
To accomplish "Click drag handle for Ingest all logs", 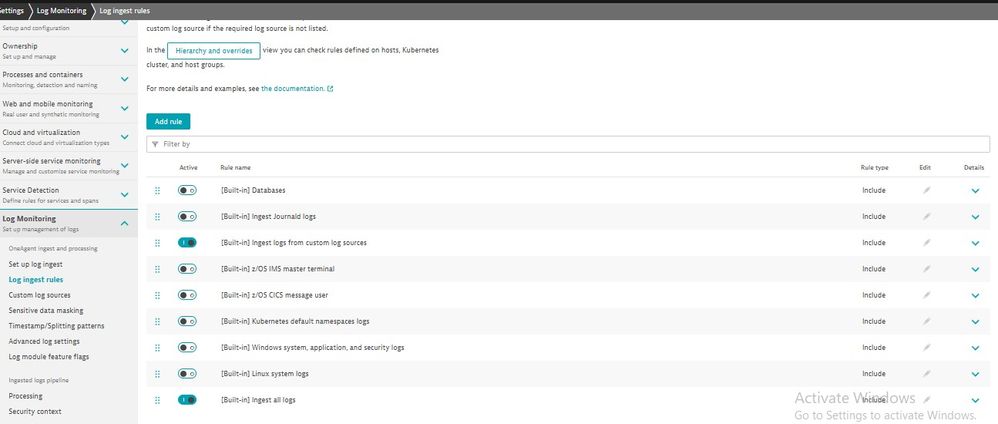I will (157, 400).
